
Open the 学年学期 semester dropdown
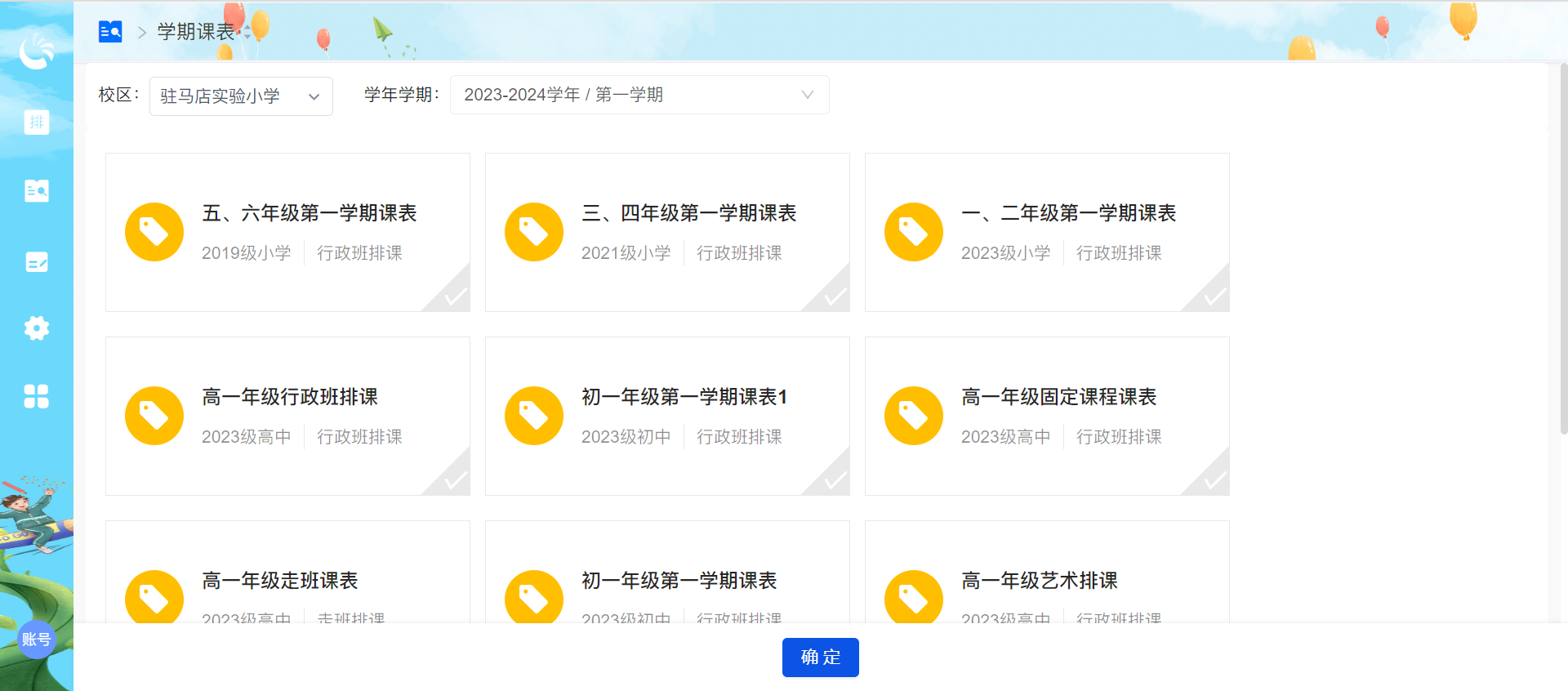639,95
